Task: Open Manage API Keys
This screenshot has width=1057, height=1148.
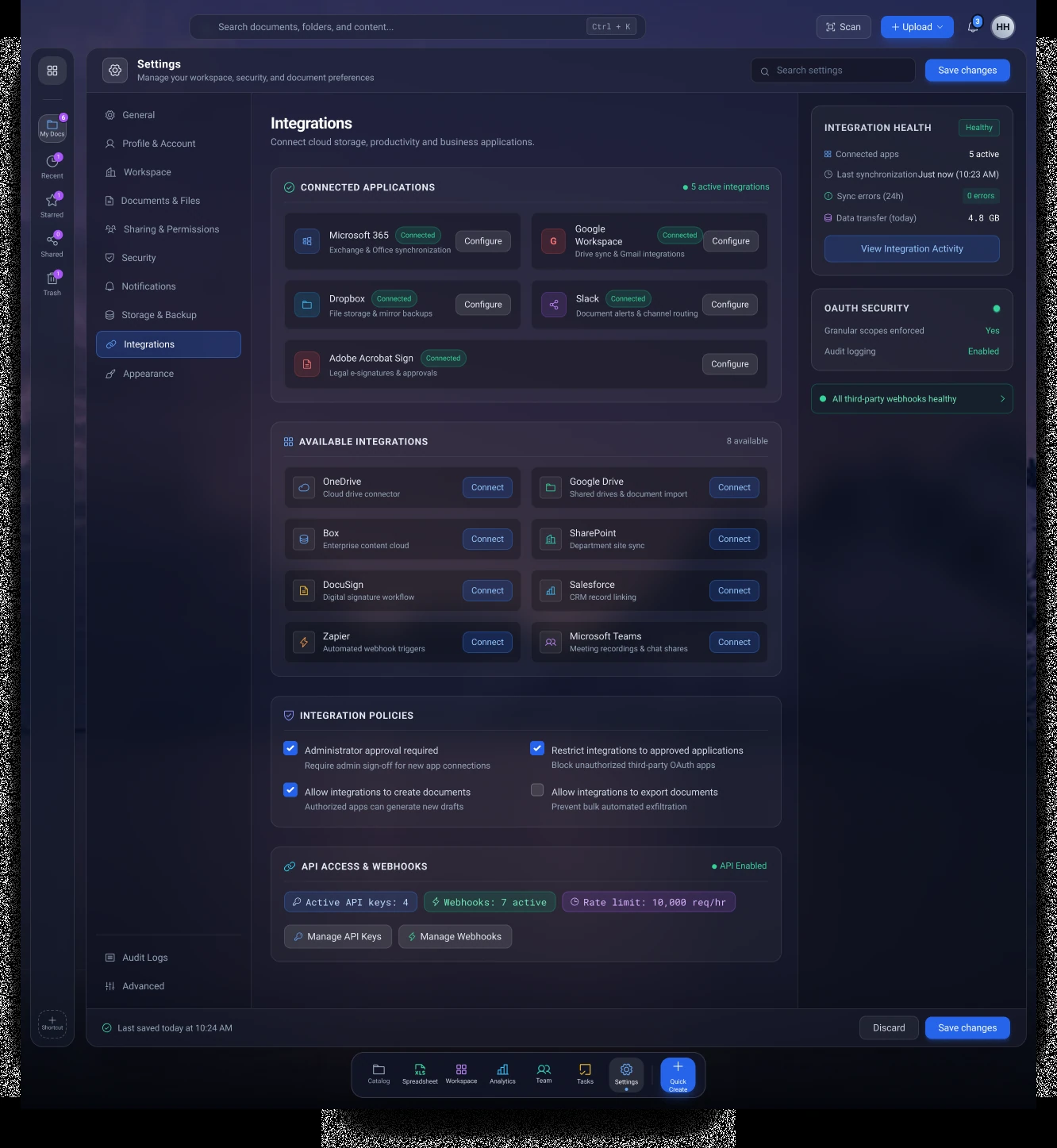Action: click(338, 937)
